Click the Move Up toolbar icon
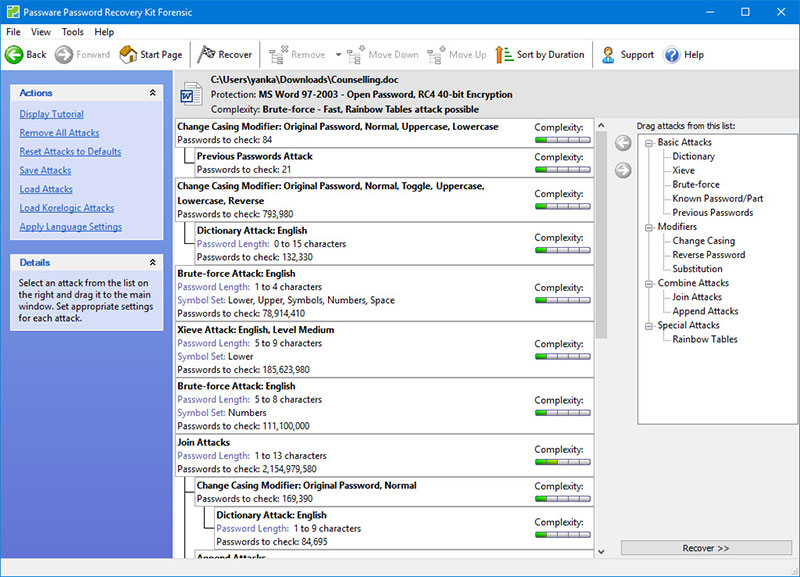 (436, 55)
